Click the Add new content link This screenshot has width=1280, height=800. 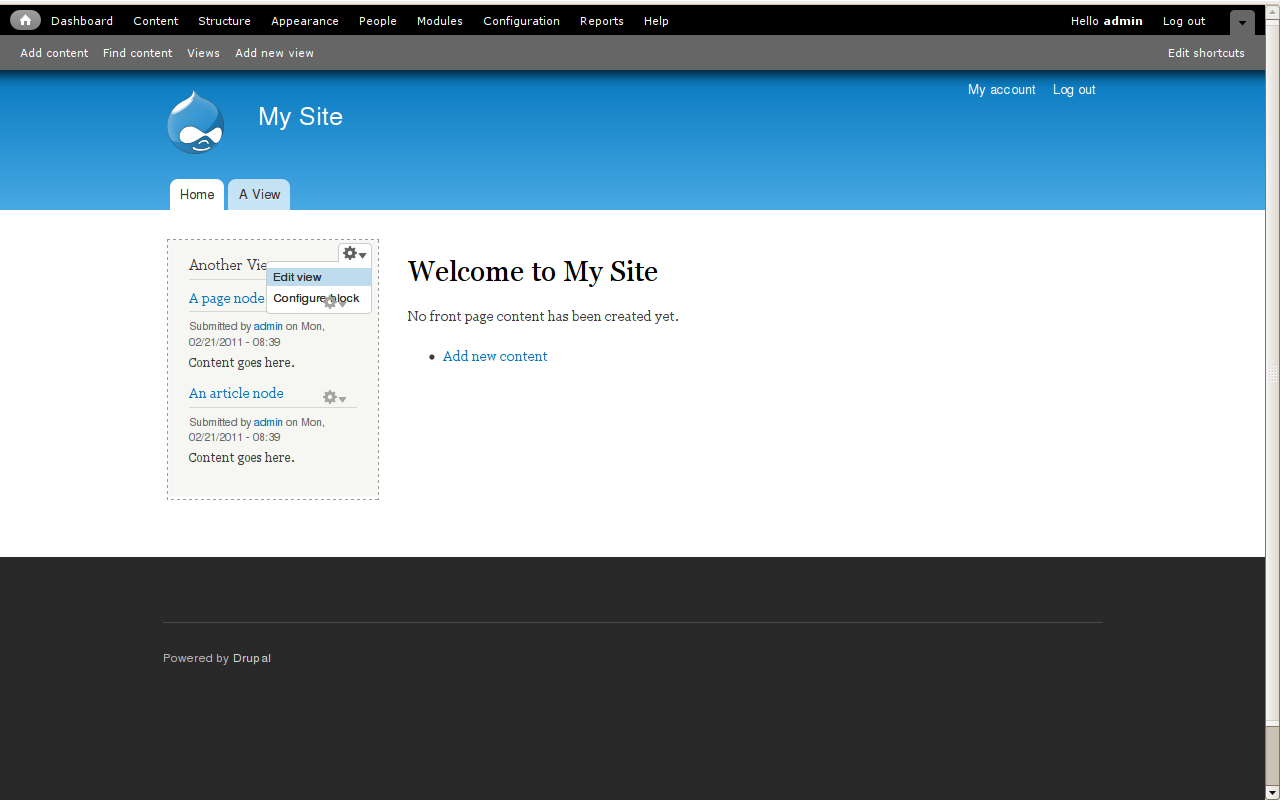[x=495, y=356]
